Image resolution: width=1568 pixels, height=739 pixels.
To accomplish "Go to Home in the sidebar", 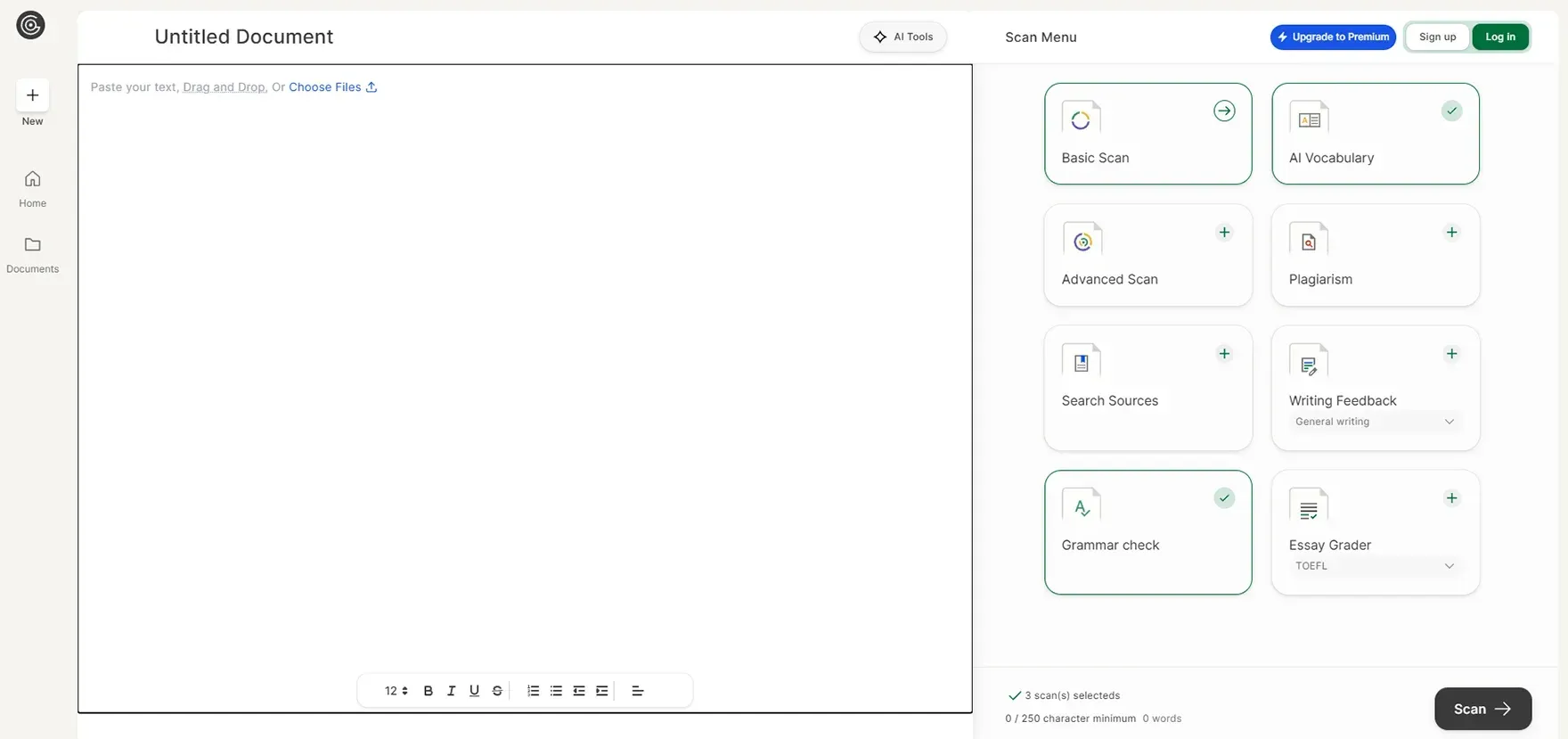I will (x=32, y=188).
